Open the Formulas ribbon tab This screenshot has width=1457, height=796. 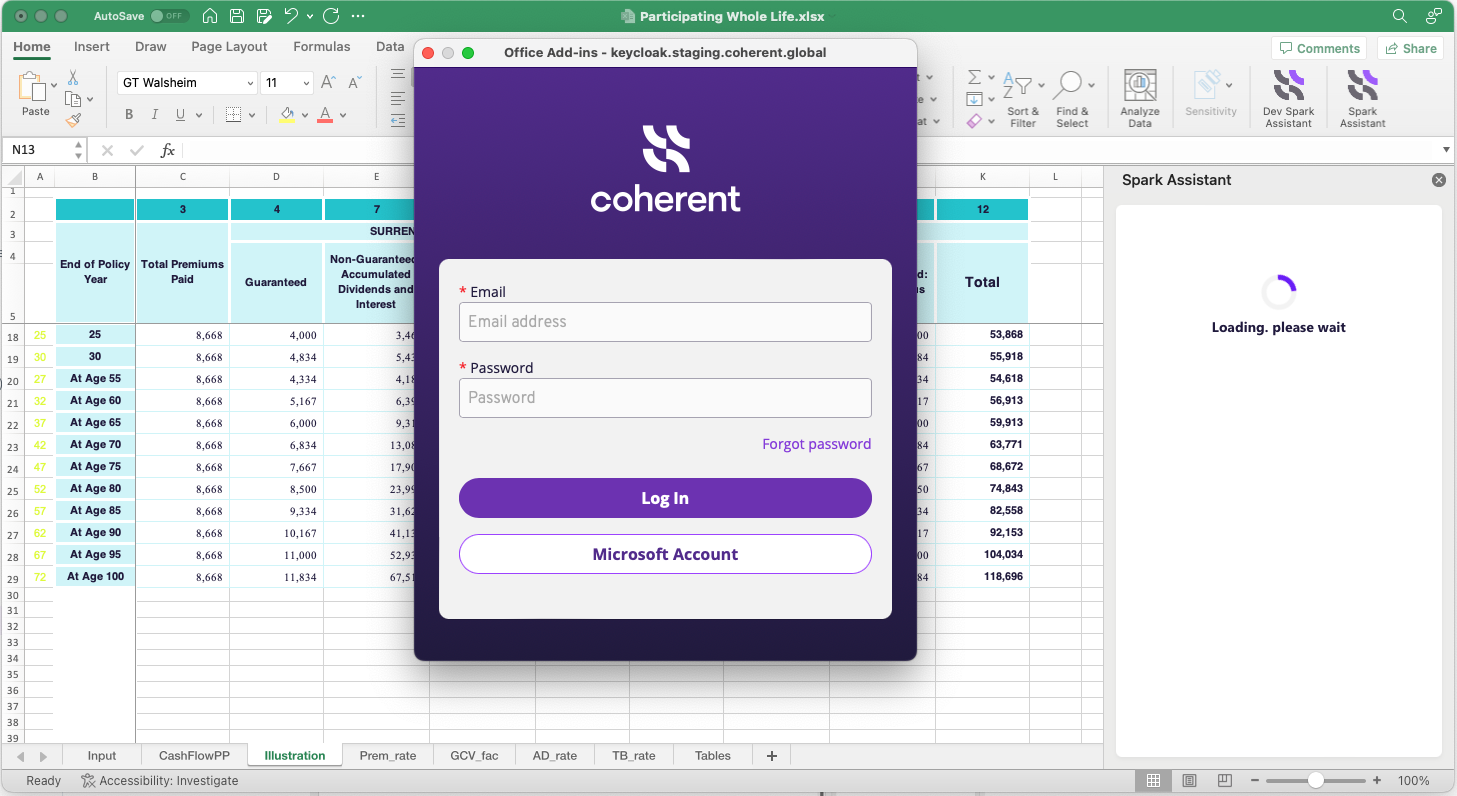coord(321,47)
